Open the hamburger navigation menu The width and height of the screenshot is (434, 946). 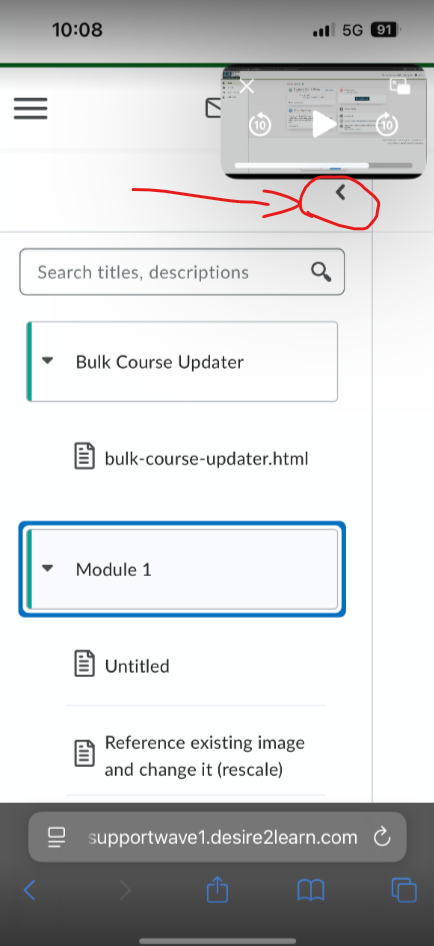(x=30, y=109)
